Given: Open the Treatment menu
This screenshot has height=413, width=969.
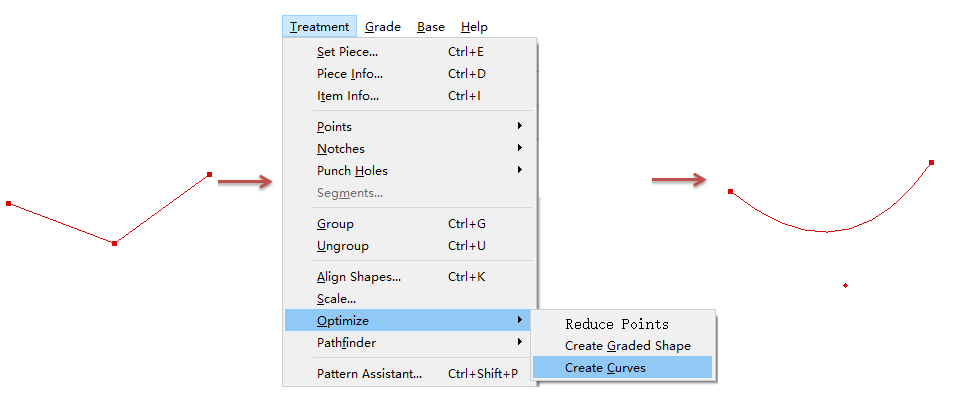Looking at the screenshot, I should pyautogui.click(x=319, y=27).
